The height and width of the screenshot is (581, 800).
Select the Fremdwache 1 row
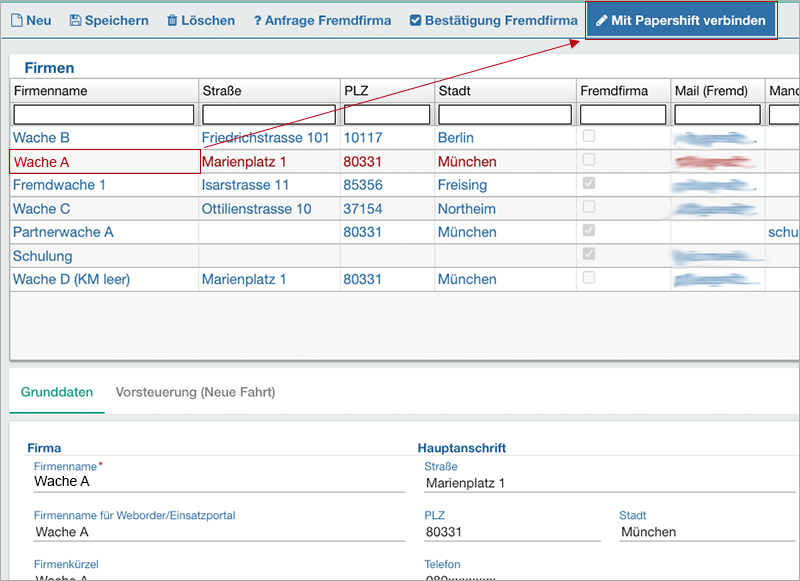coord(404,185)
